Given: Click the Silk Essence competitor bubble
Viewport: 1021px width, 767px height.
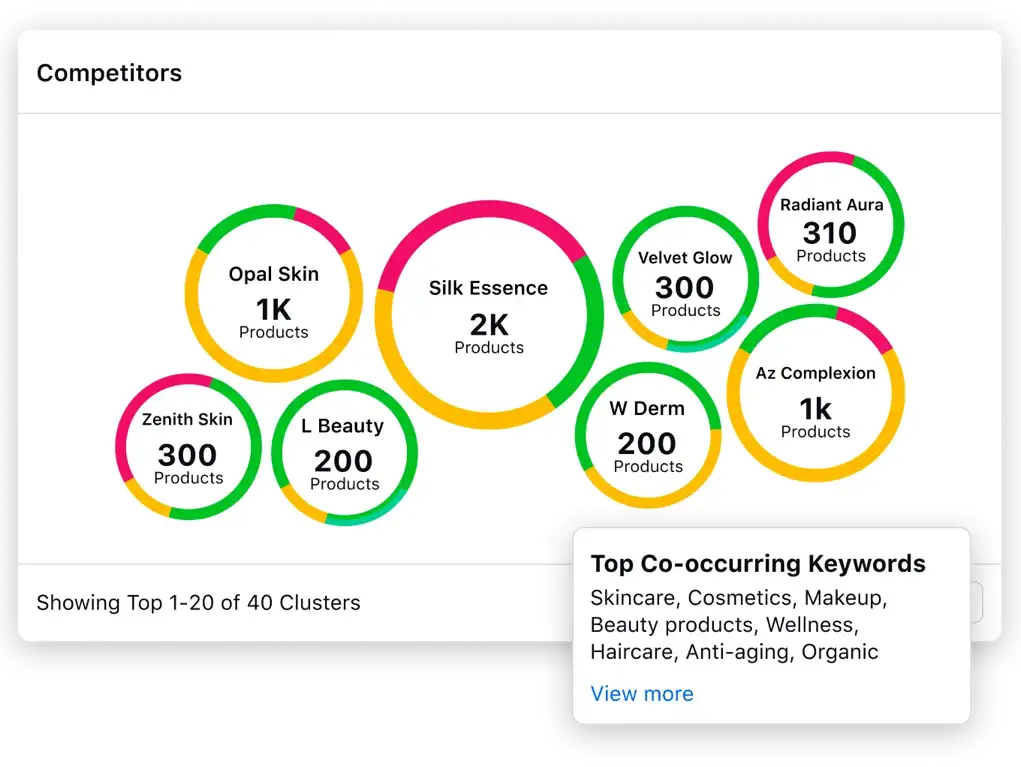Looking at the screenshot, I should [489, 316].
